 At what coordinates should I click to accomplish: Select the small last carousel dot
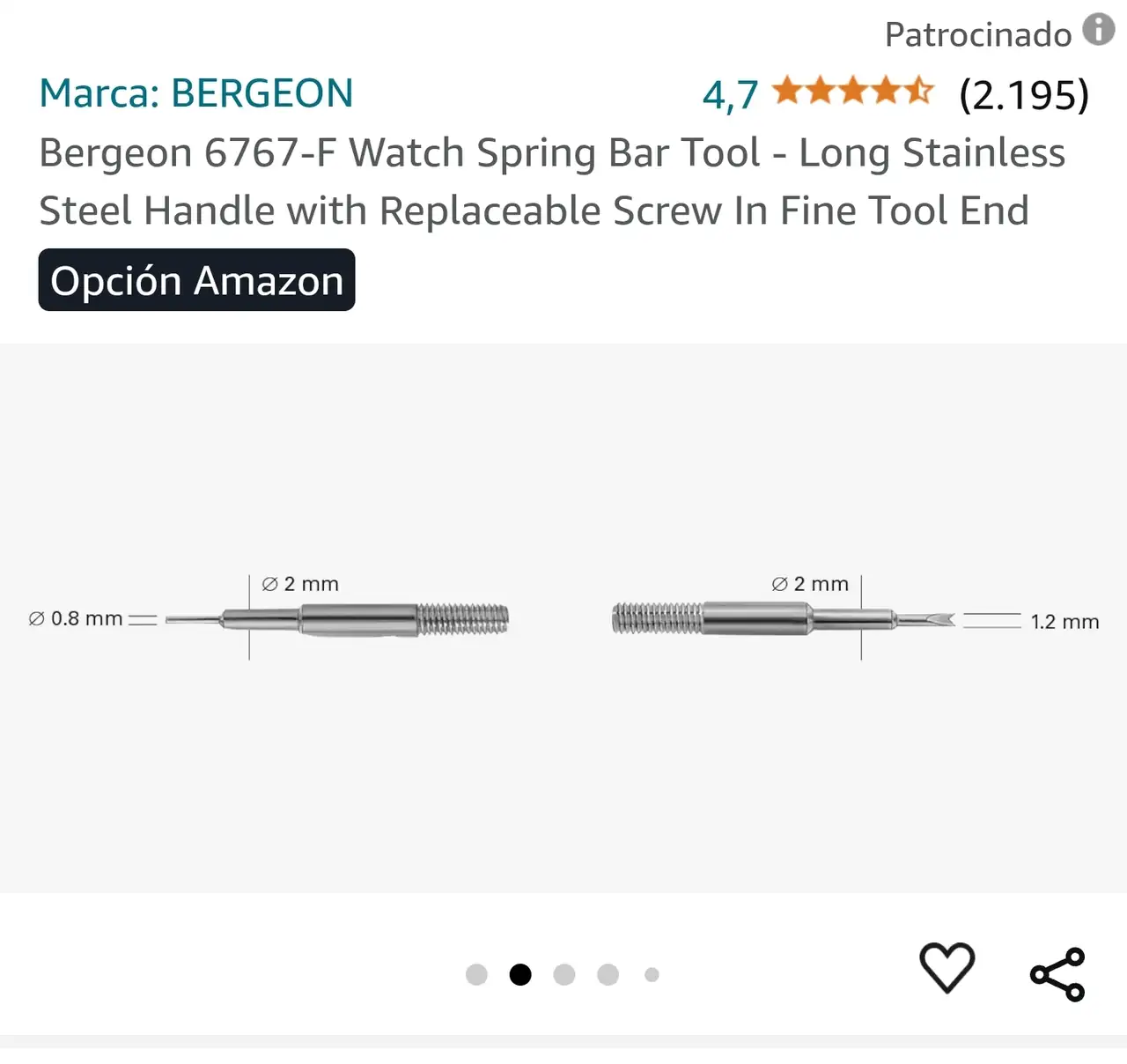(652, 974)
